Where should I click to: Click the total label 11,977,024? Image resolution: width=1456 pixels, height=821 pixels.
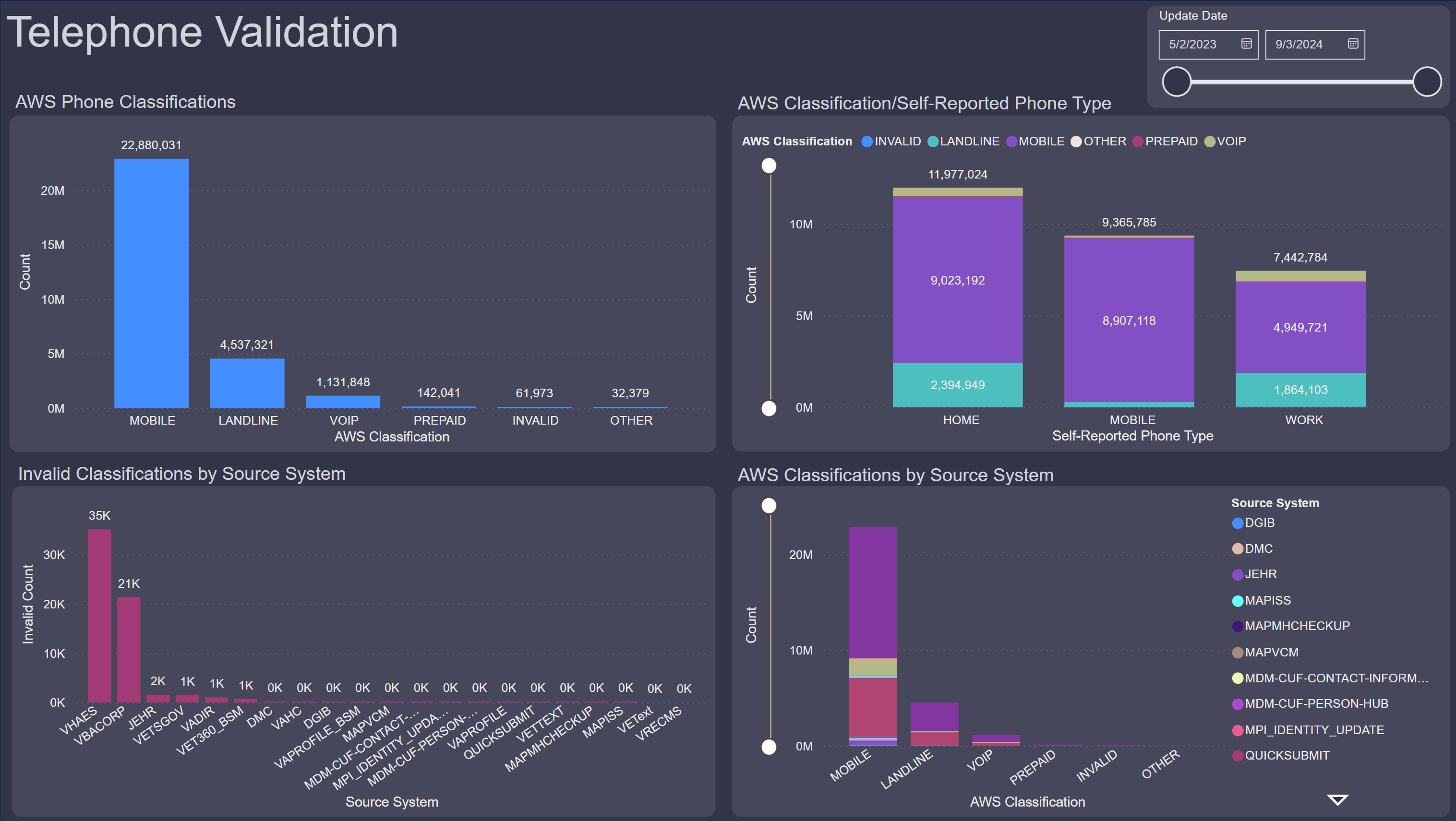point(958,175)
